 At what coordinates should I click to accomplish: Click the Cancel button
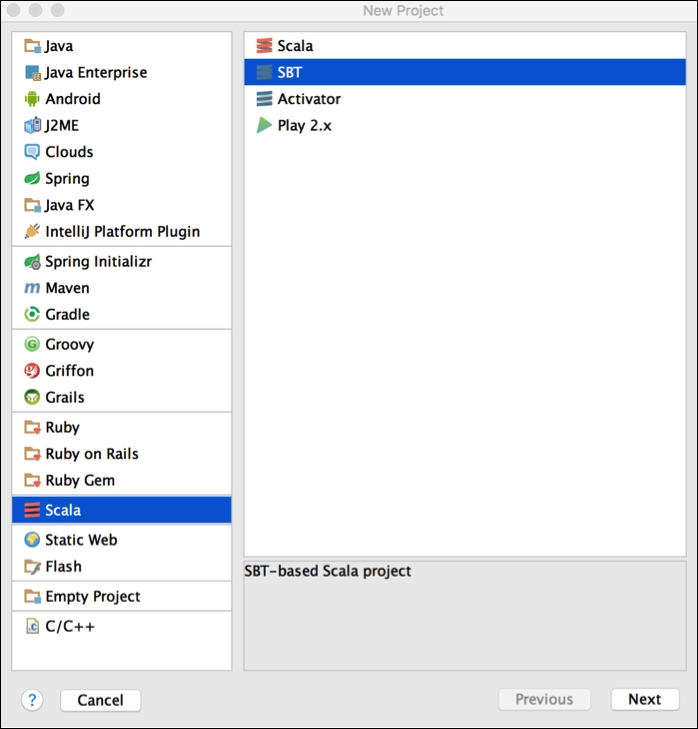100,700
